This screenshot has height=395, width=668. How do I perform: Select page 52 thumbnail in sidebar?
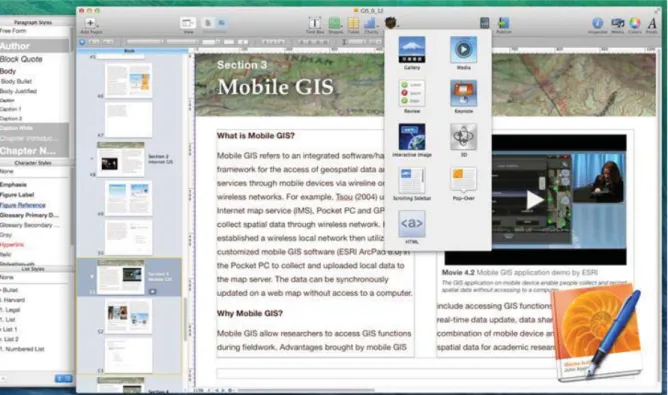(x=128, y=316)
